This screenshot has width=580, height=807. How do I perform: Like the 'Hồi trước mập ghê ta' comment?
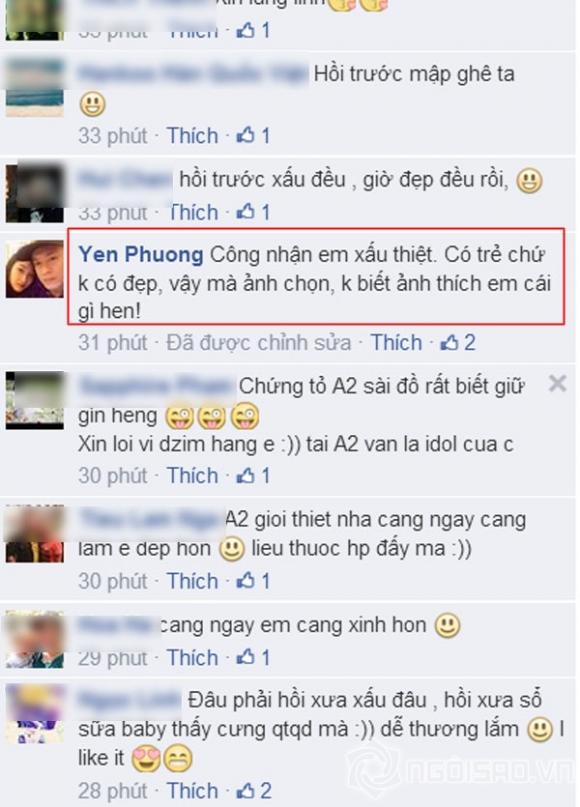[x=192, y=136]
